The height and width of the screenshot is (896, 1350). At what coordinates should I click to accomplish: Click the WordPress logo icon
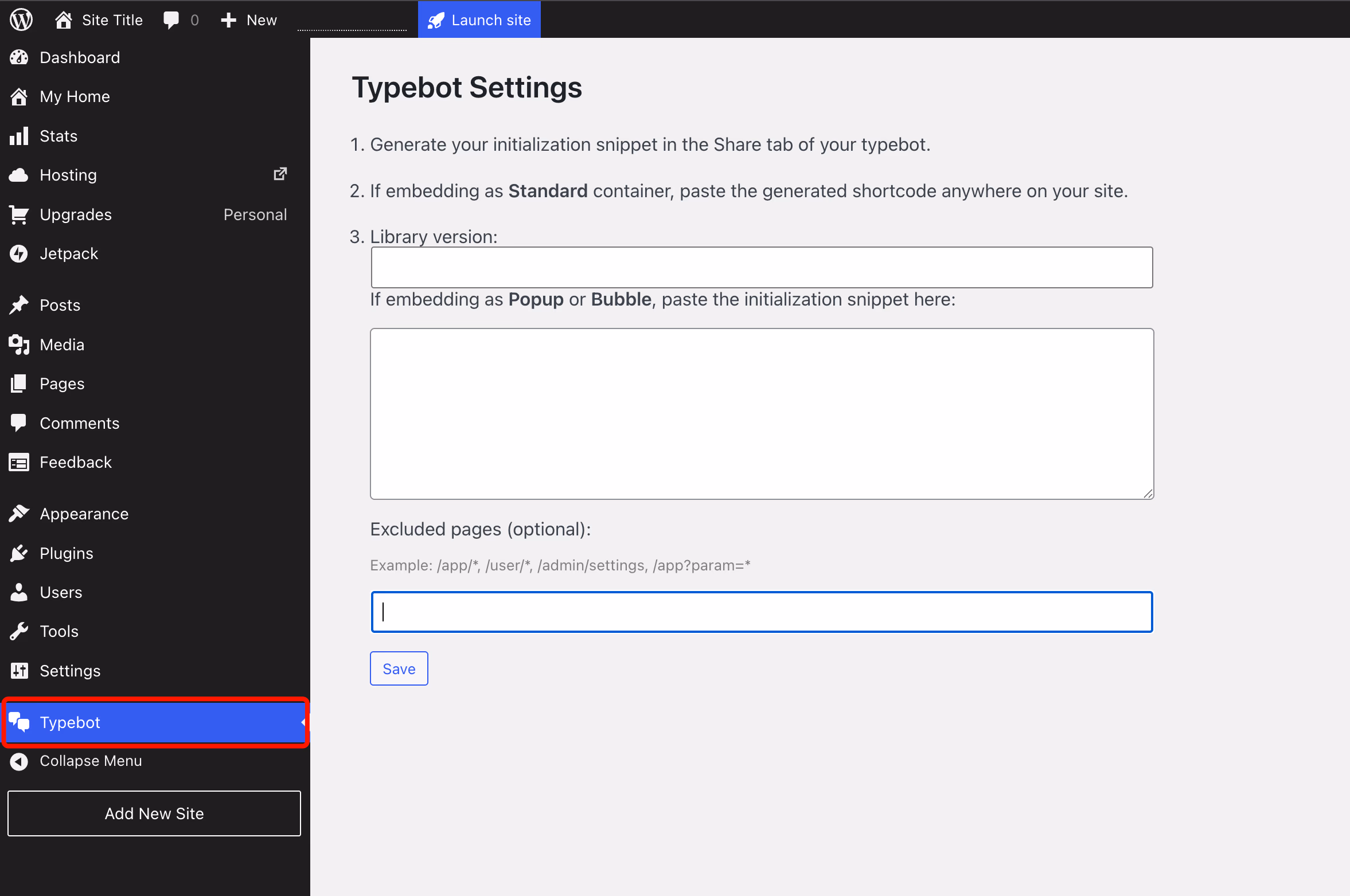21,20
